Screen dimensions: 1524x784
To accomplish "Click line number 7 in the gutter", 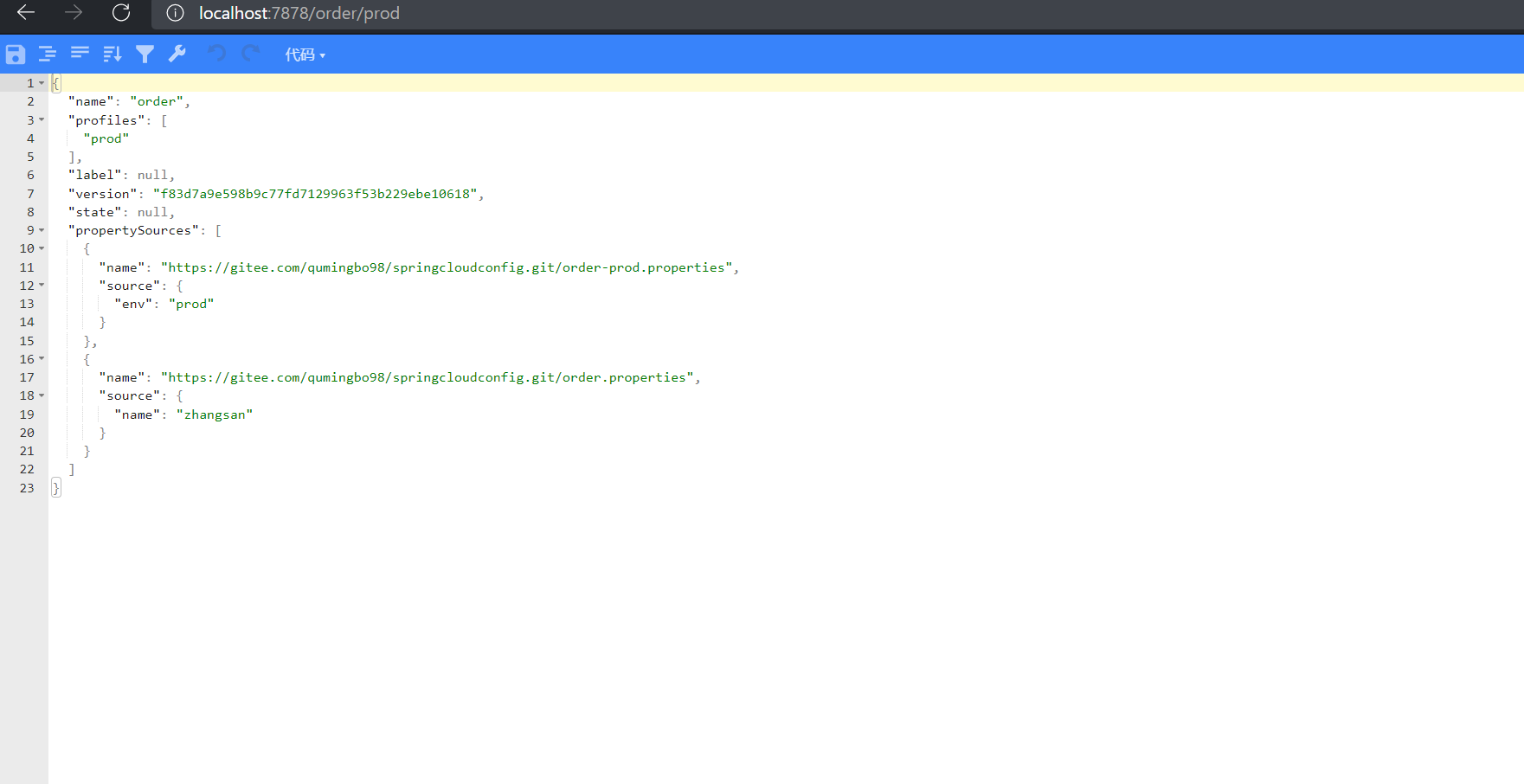I will (30, 194).
